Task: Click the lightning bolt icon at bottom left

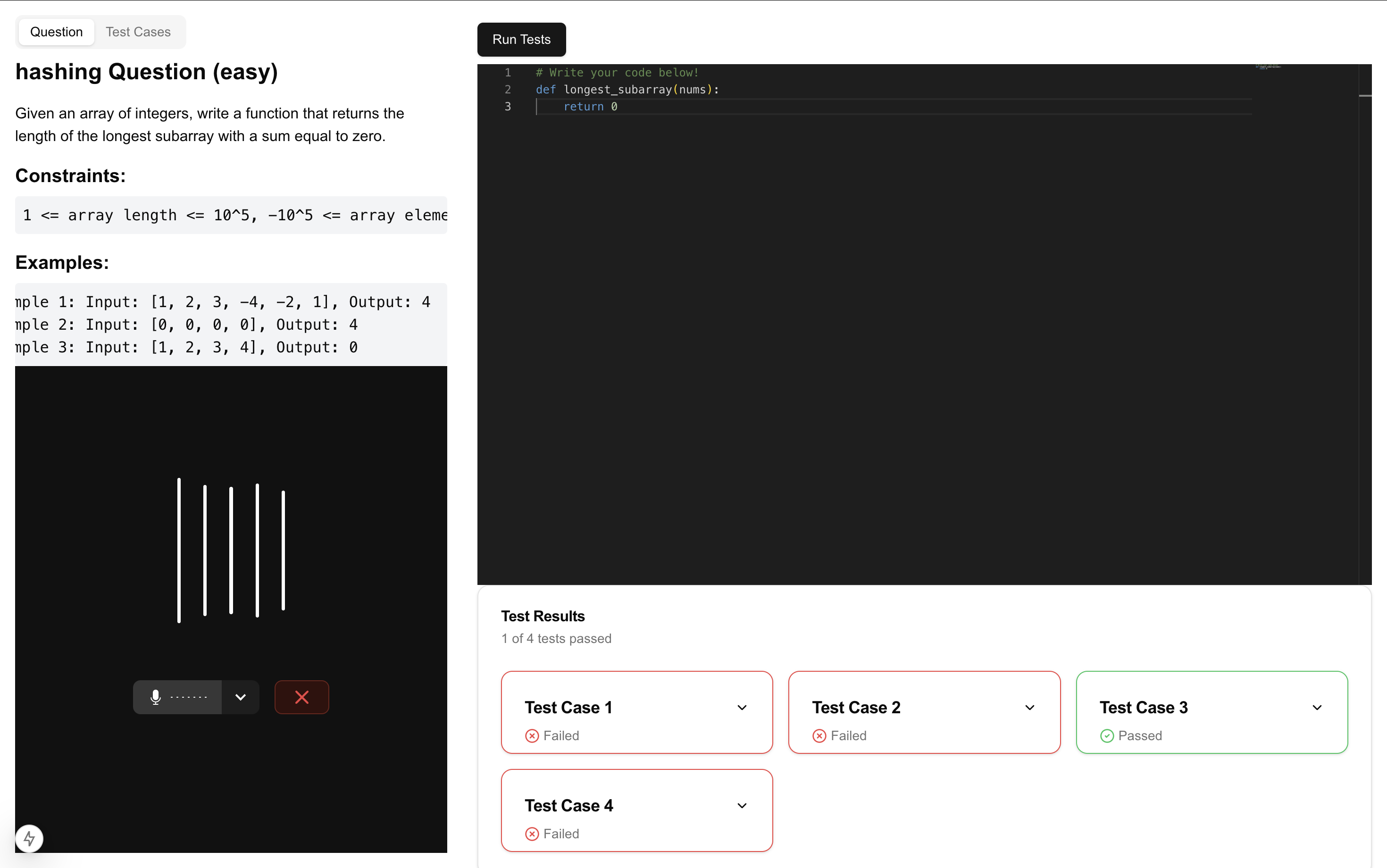Action: tap(29, 839)
